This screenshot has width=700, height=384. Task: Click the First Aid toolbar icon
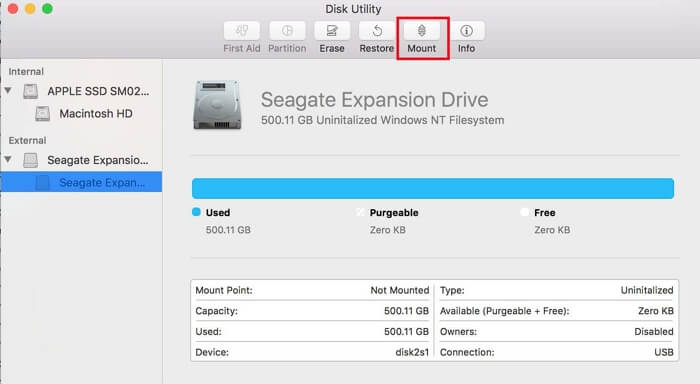pos(242,31)
